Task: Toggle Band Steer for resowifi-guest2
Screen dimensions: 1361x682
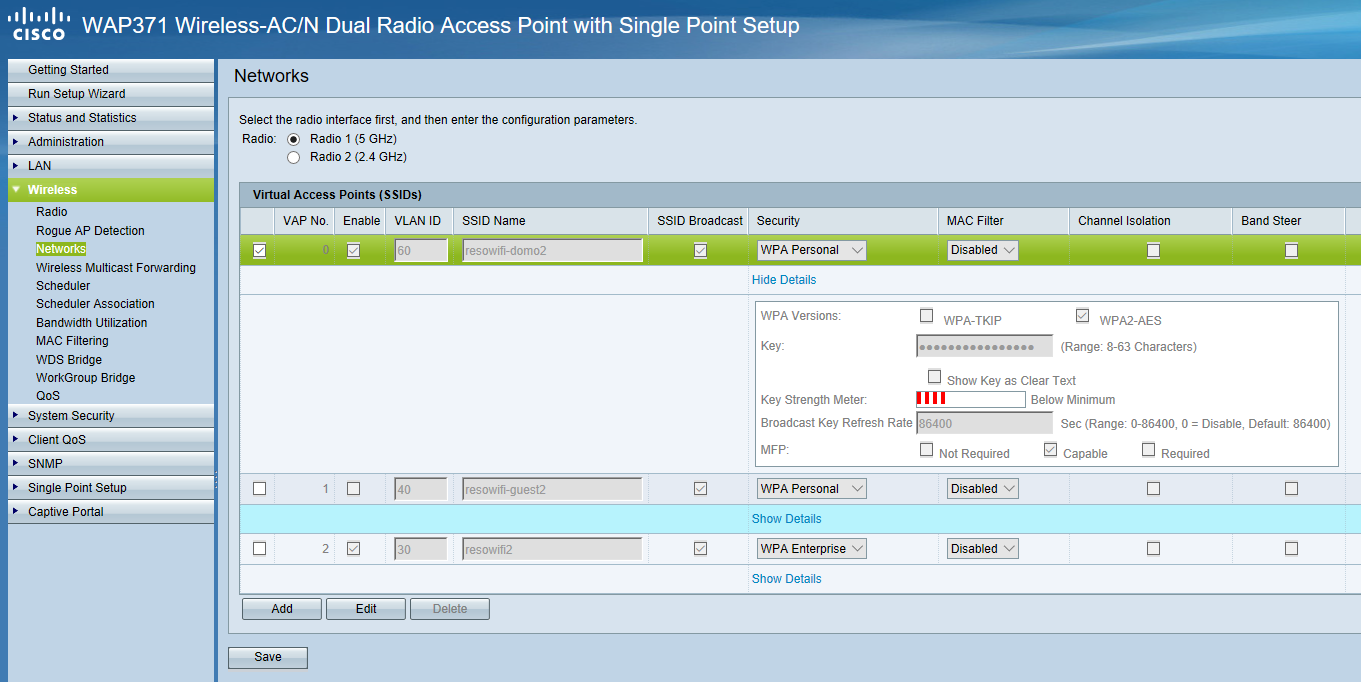Action: (x=1291, y=489)
